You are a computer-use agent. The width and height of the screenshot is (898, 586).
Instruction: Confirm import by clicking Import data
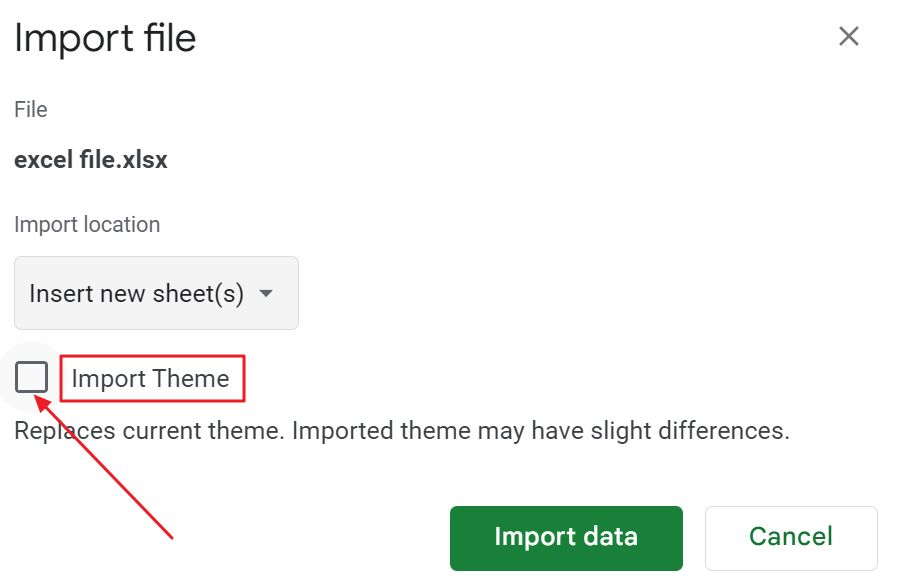click(x=565, y=537)
